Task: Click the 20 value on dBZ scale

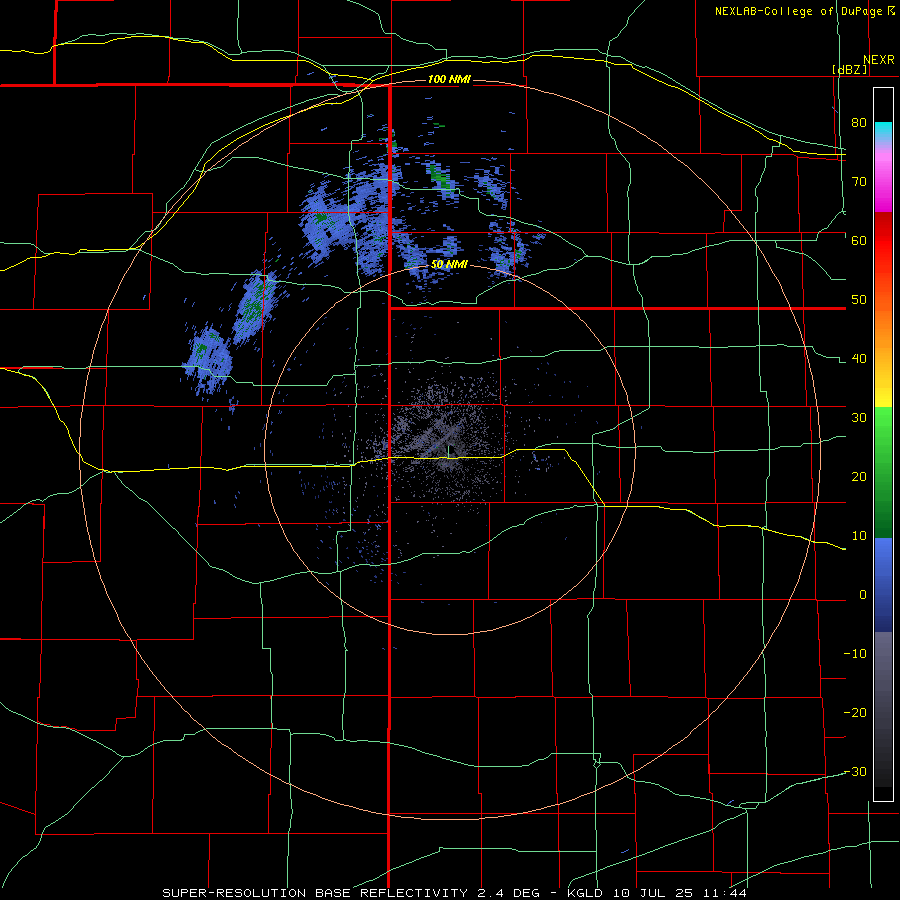Action: (x=859, y=477)
